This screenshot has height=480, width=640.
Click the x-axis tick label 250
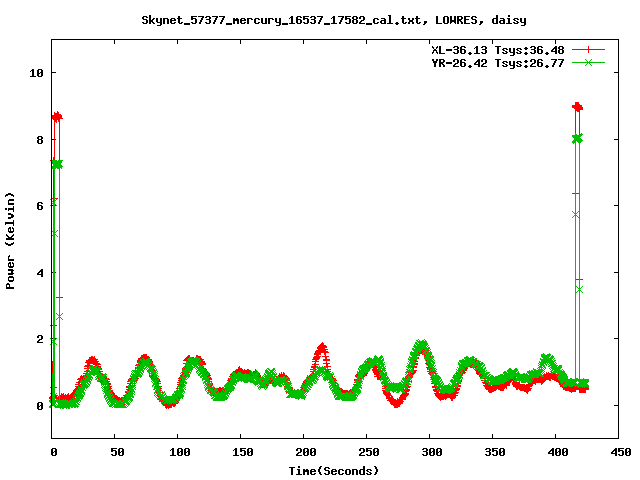point(369,452)
